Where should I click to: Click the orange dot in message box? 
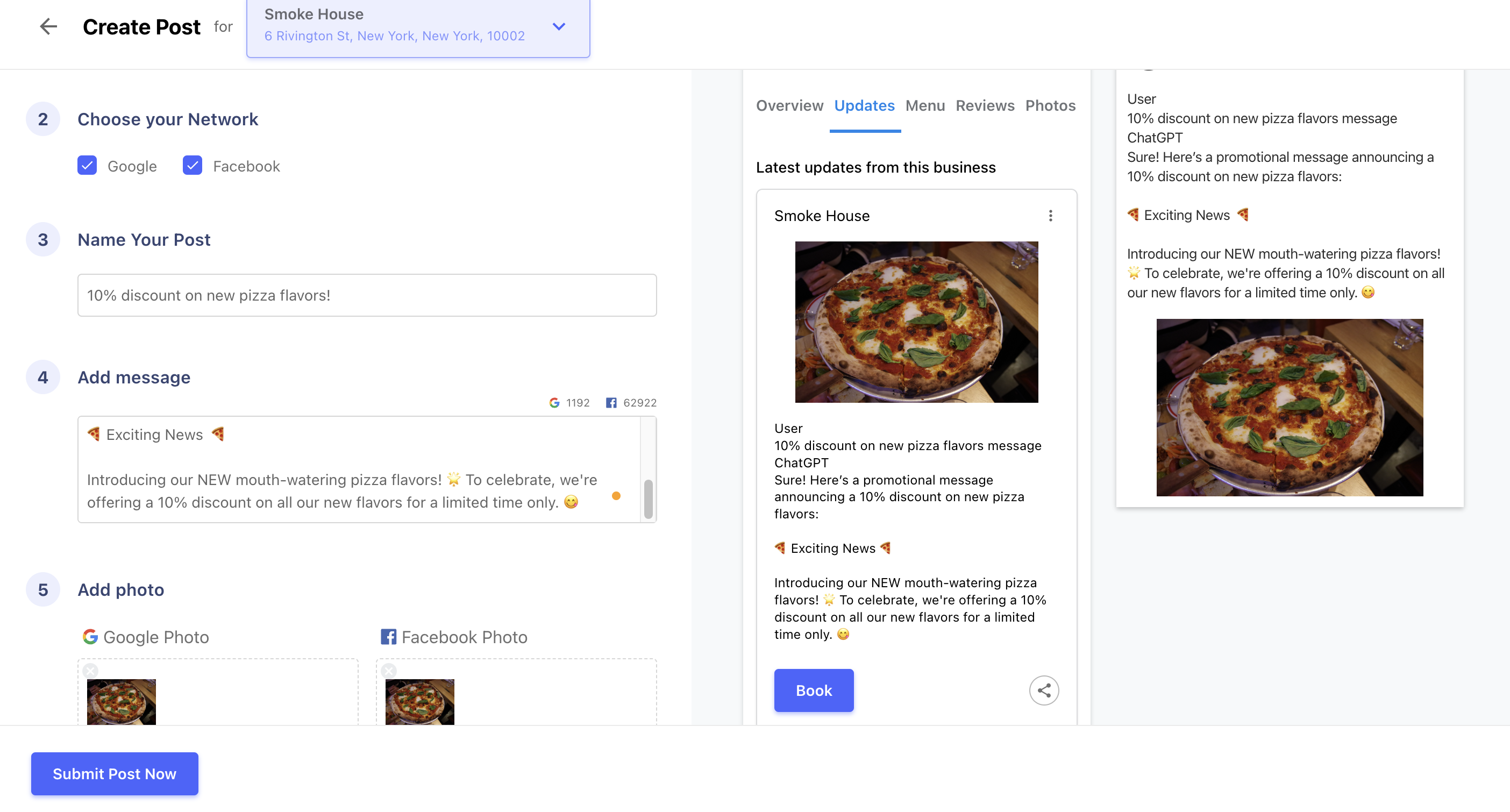616,496
